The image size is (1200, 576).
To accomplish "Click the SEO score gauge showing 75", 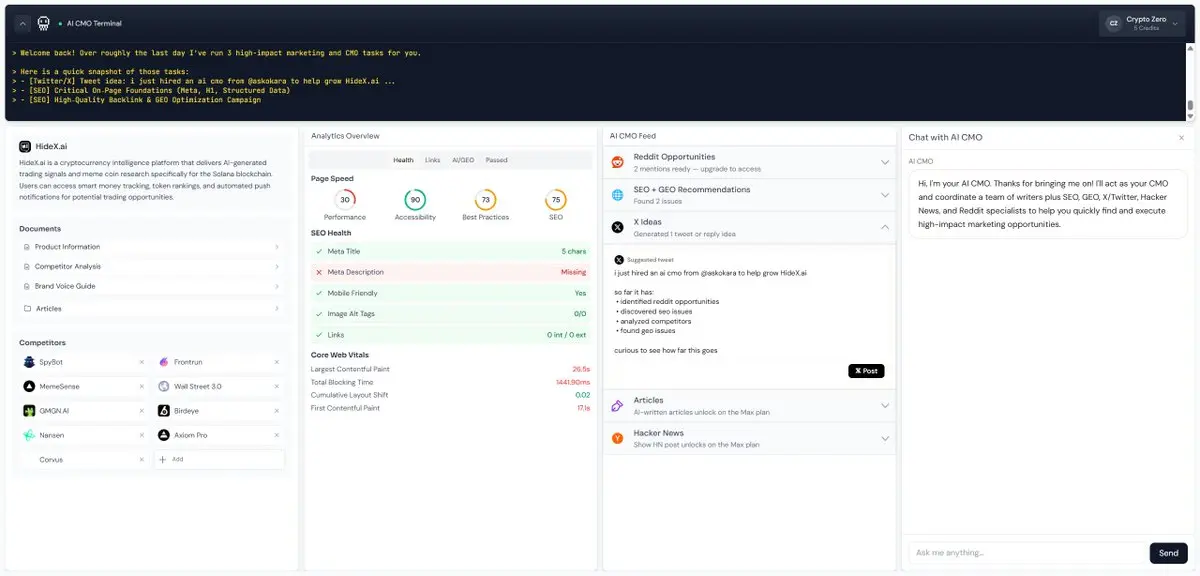I will click(x=556, y=200).
